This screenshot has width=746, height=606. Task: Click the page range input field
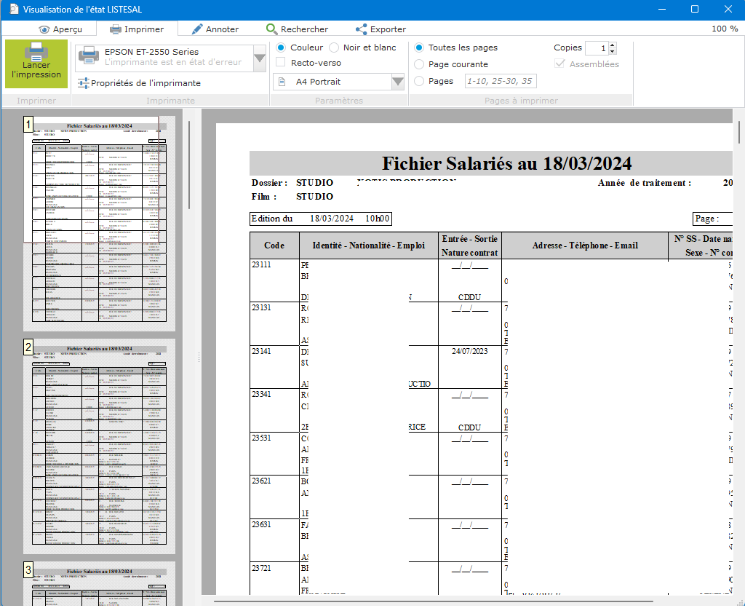point(501,81)
